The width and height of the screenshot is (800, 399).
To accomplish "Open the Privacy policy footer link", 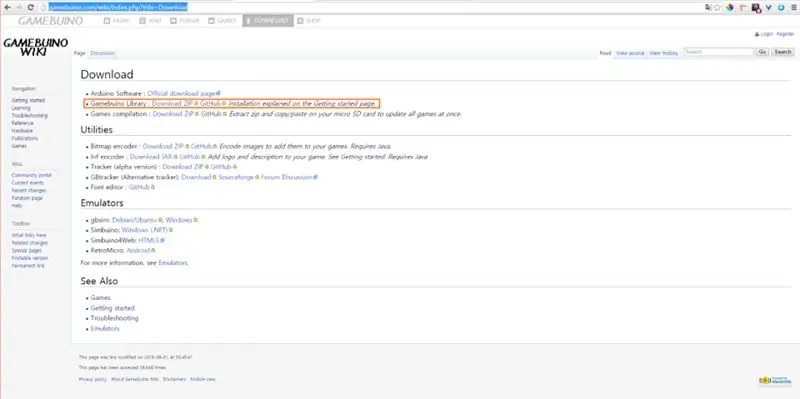I will [x=92, y=380].
